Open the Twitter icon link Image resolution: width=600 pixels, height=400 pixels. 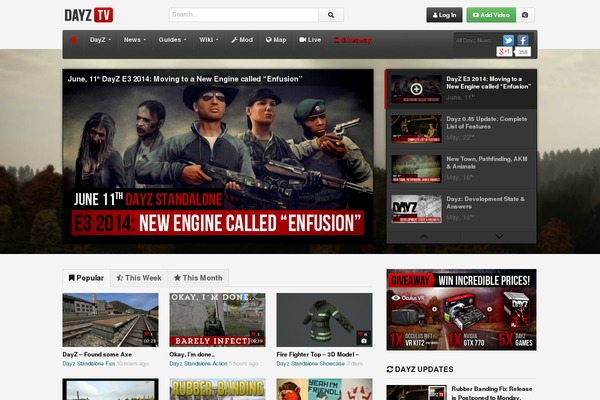coord(508,40)
